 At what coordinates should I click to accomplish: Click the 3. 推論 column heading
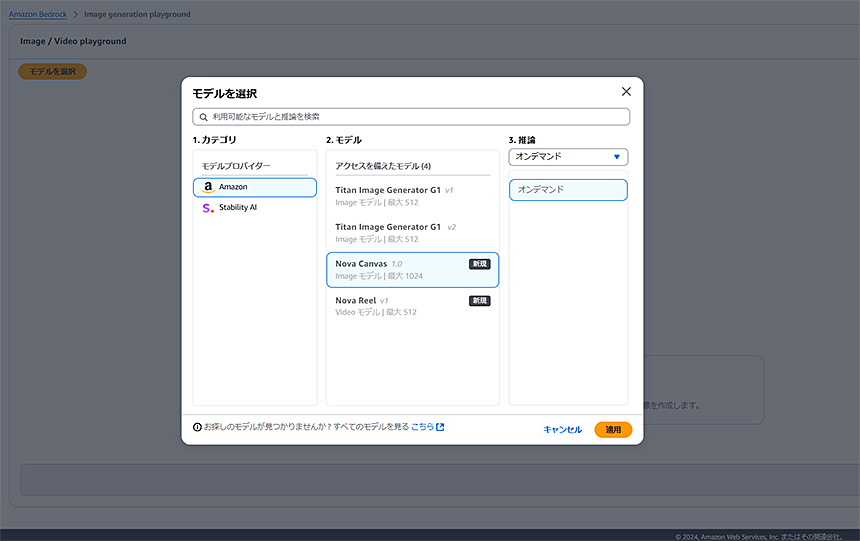pos(522,140)
